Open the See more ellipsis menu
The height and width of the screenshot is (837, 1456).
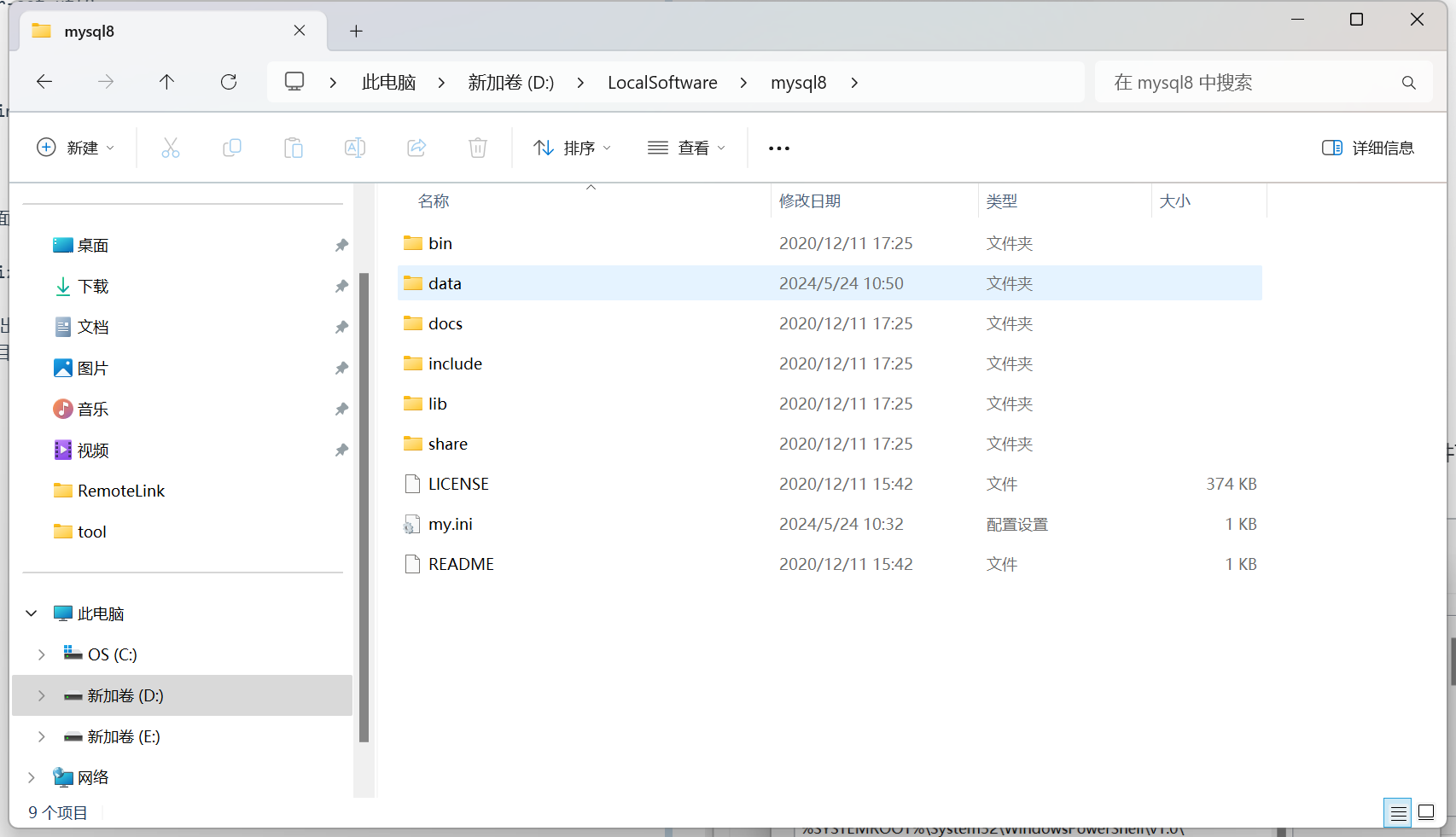[778, 148]
